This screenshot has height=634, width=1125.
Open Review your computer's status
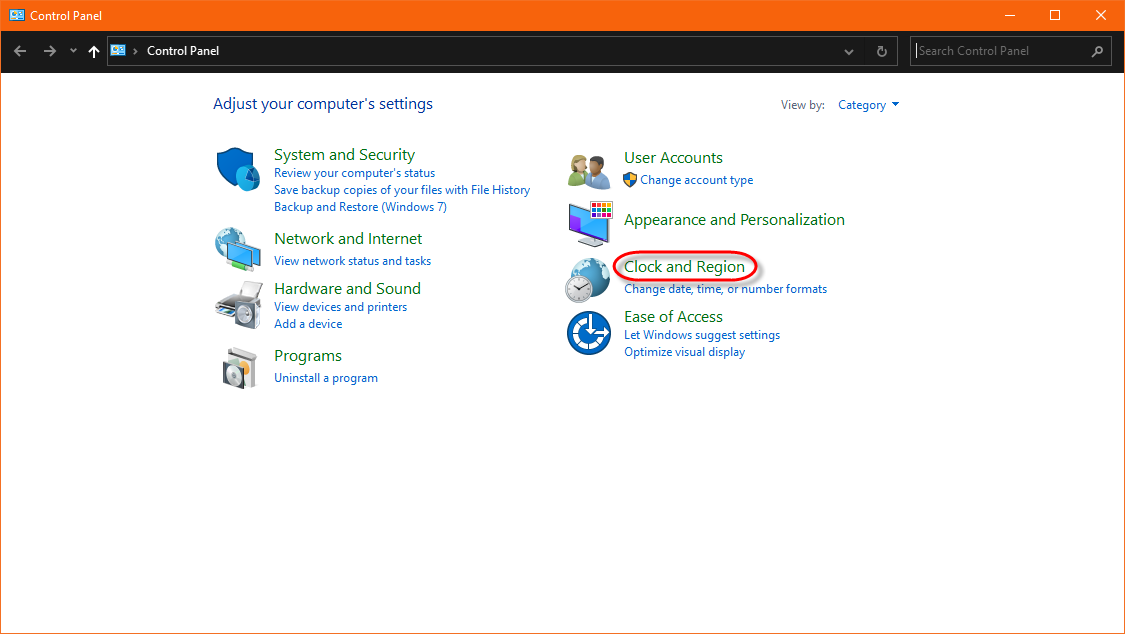[x=354, y=173]
